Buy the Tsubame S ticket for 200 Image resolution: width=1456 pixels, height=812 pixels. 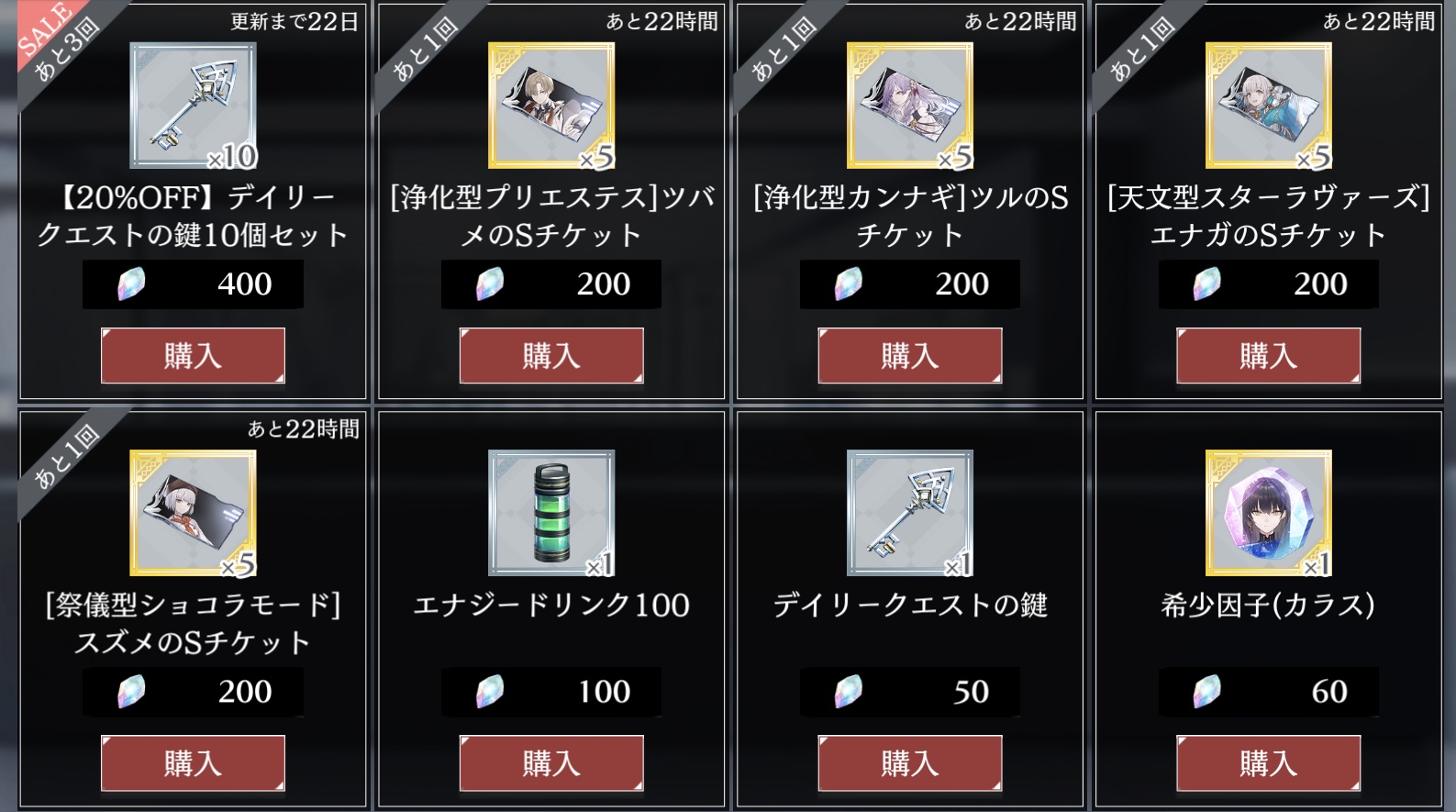(551, 355)
